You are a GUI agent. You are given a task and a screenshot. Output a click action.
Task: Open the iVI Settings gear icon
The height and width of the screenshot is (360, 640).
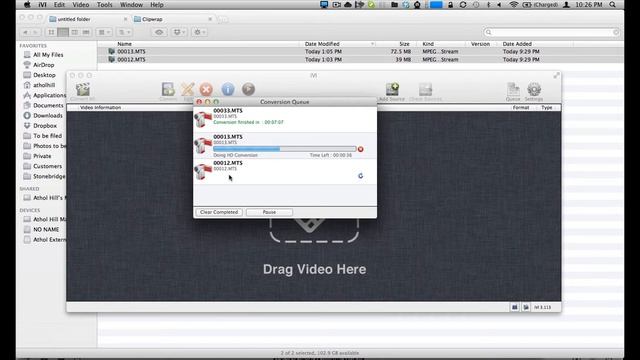click(x=534, y=89)
